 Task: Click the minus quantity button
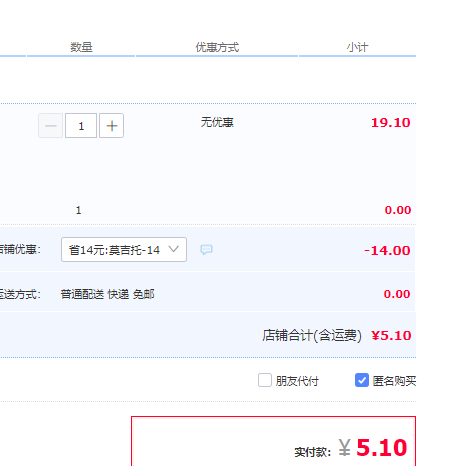pos(51,126)
